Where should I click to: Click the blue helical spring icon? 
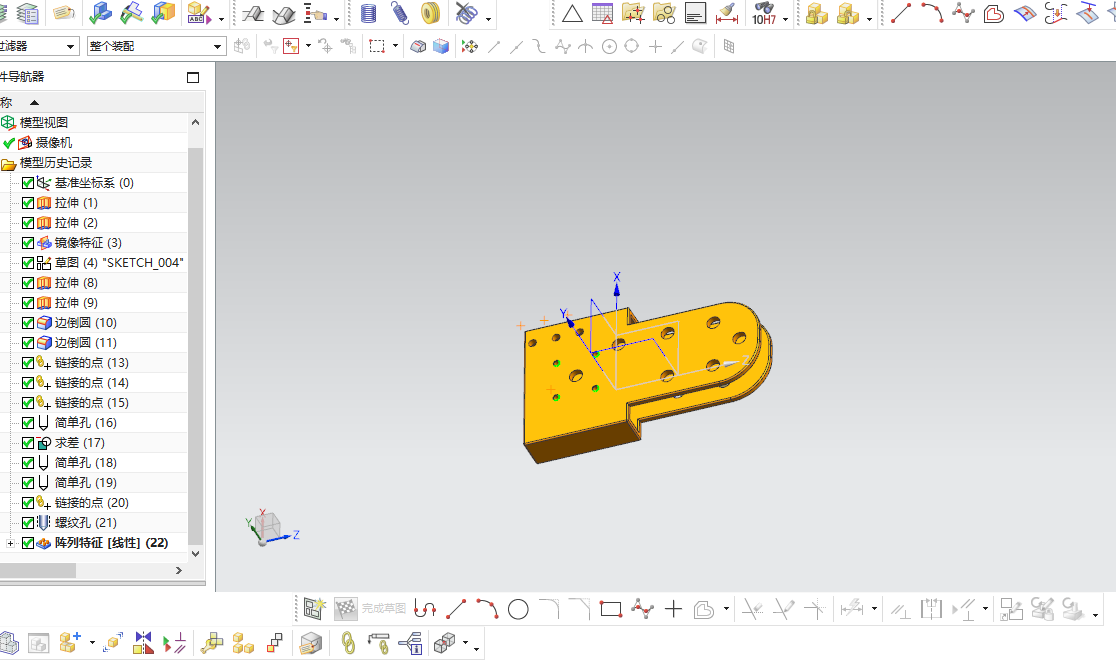(368, 13)
